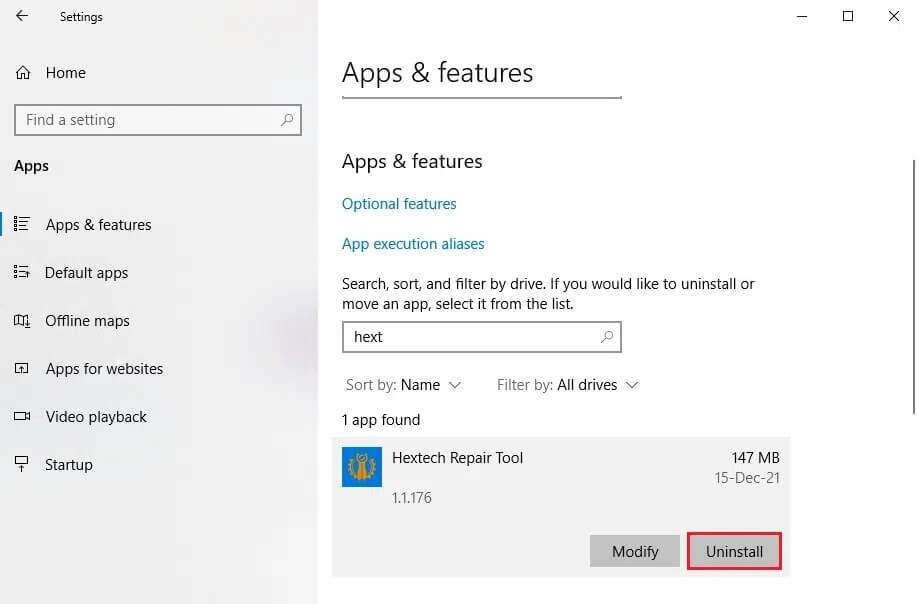This screenshot has width=917, height=604.
Task: Minimize the Settings window
Action: coord(802,16)
